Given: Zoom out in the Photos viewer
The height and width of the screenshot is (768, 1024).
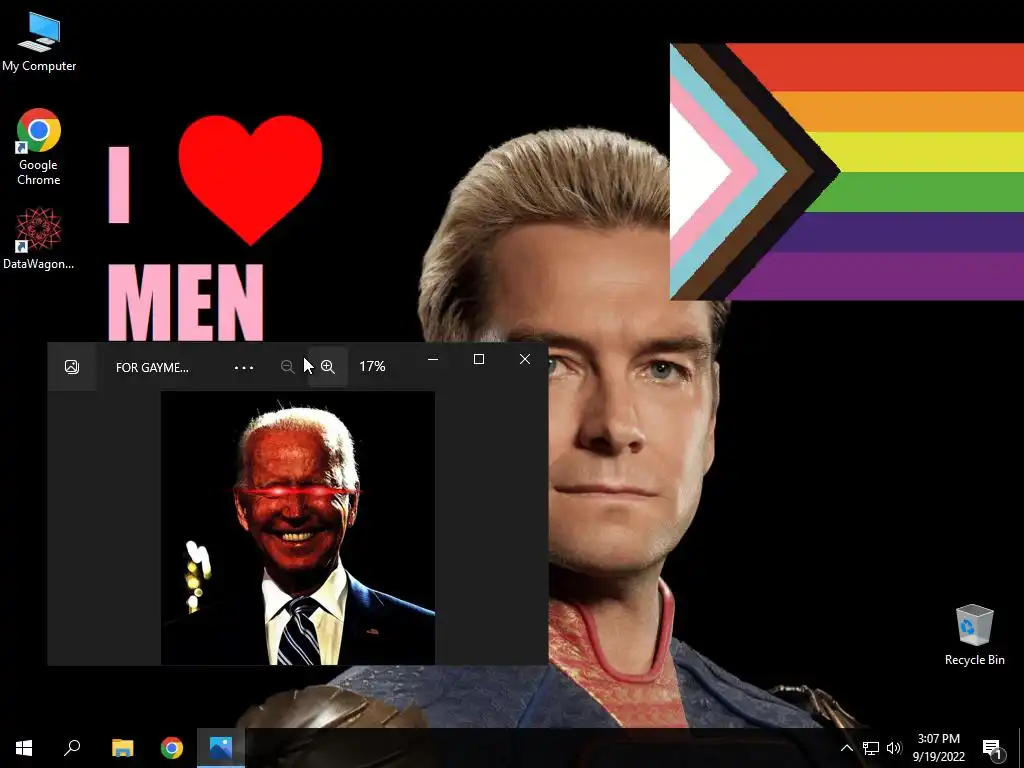Looking at the screenshot, I should coord(287,367).
